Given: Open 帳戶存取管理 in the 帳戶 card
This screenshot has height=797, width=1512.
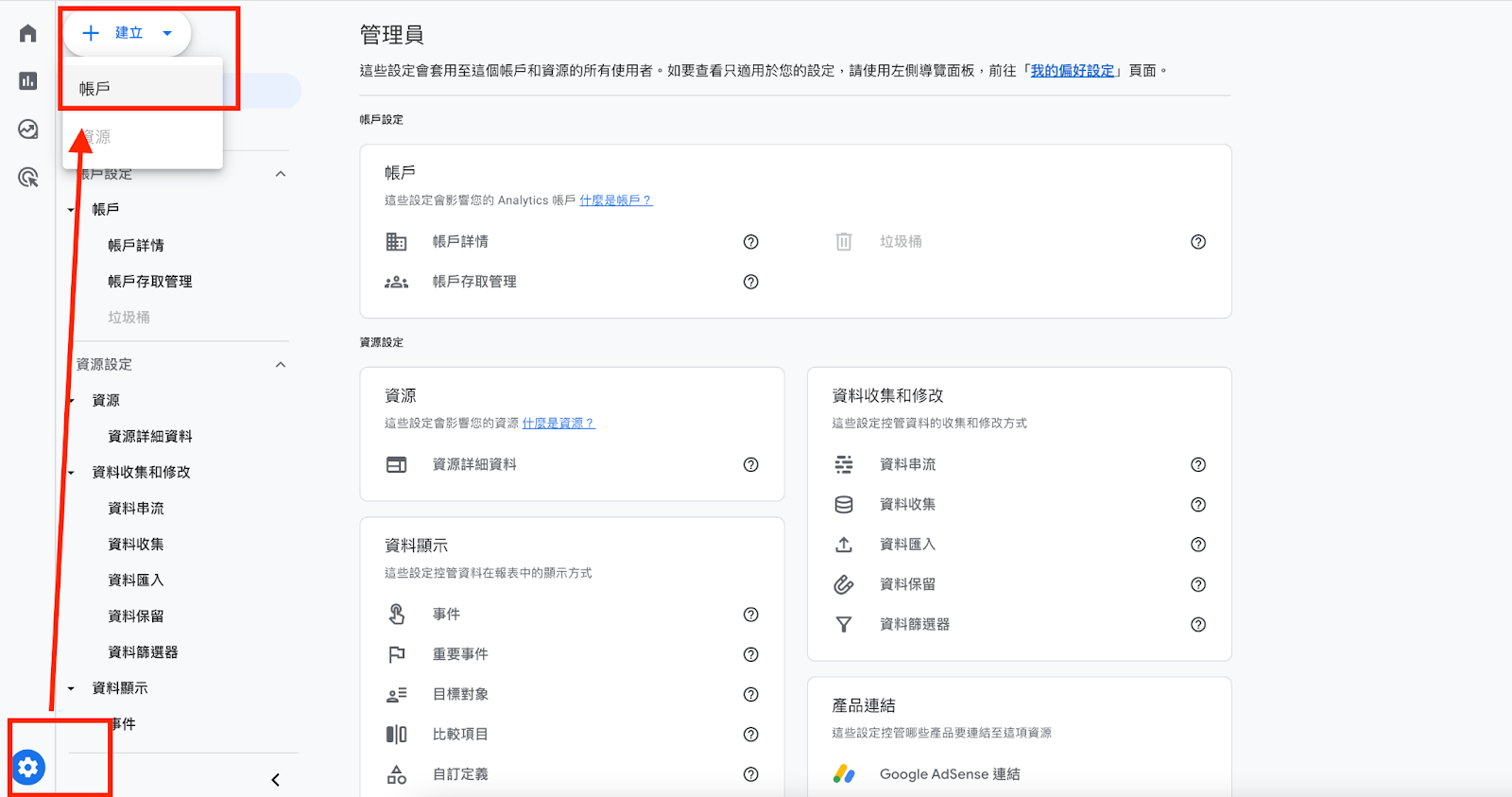Looking at the screenshot, I should point(474,282).
